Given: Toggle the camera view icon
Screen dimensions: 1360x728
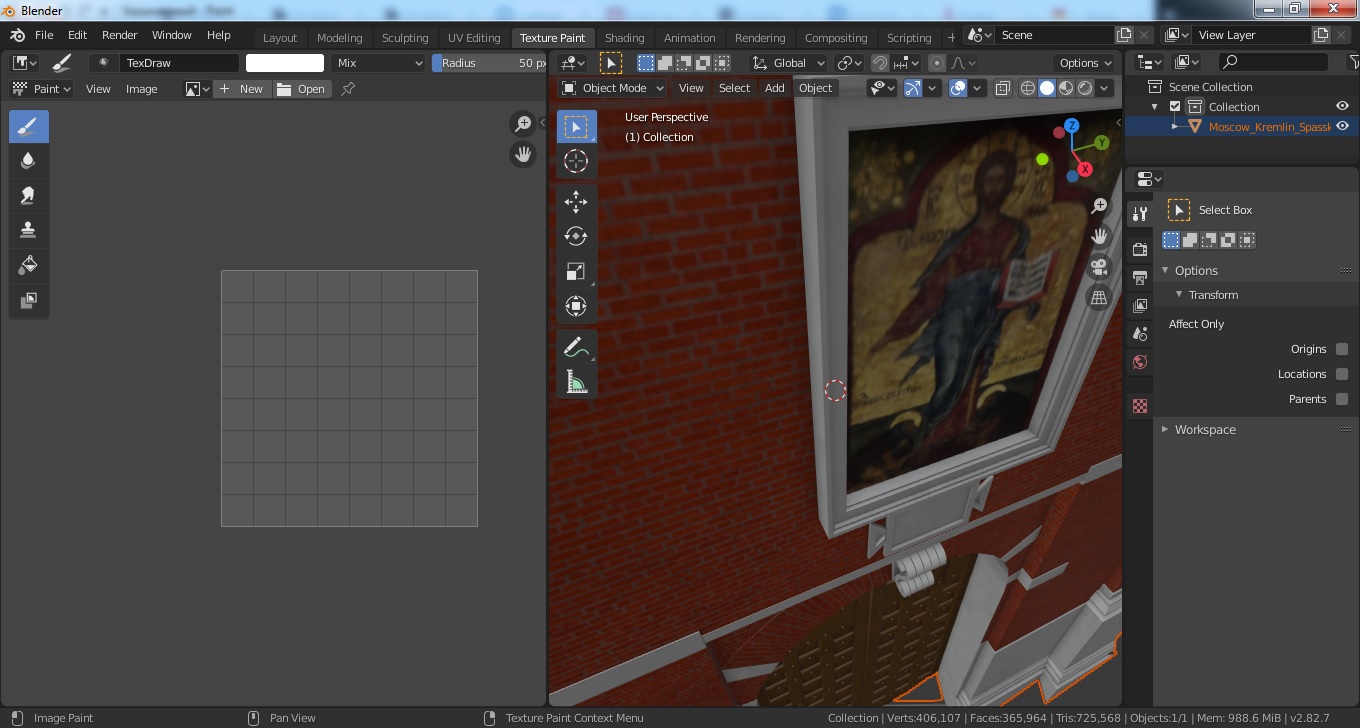Looking at the screenshot, I should (x=1098, y=267).
